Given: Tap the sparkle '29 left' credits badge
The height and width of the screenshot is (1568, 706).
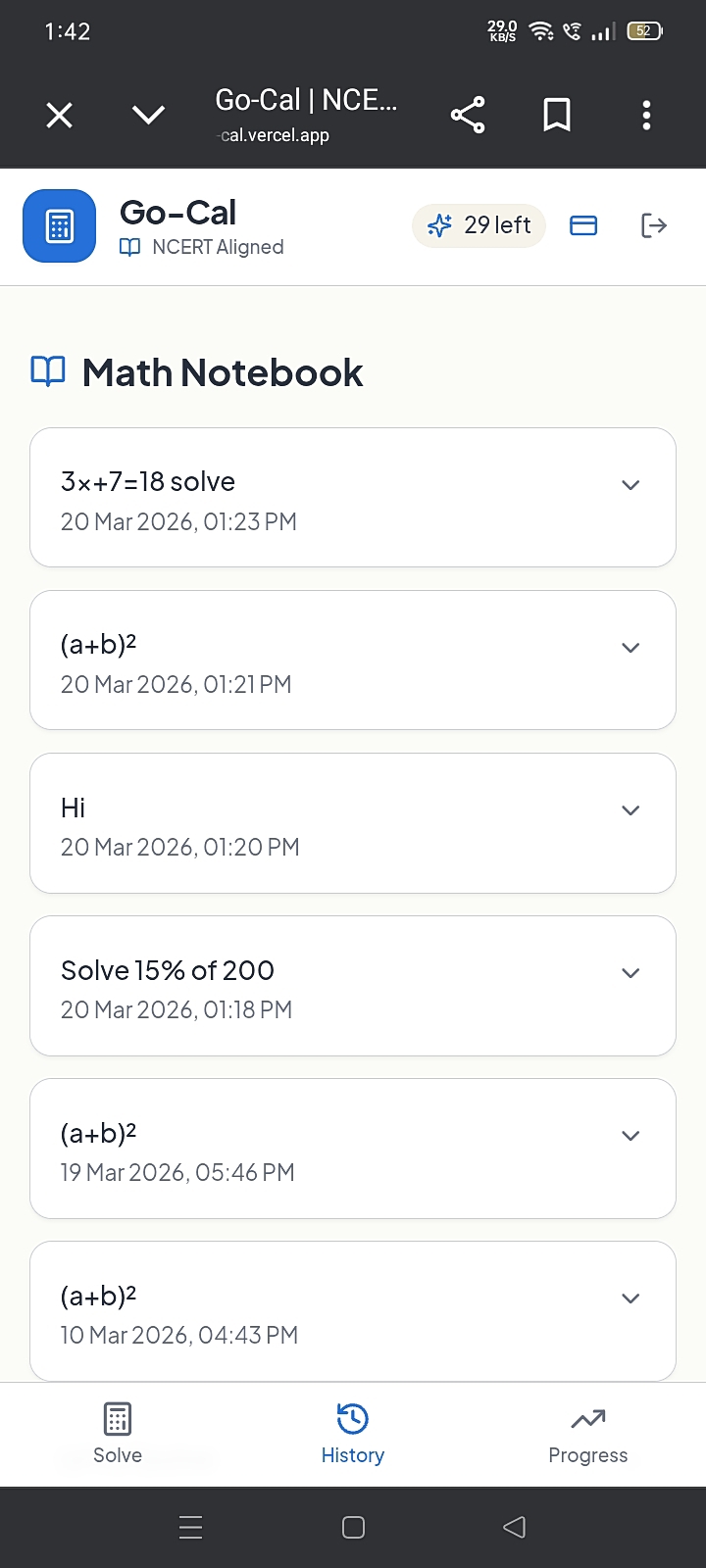Looking at the screenshot, I should point(479,225).
